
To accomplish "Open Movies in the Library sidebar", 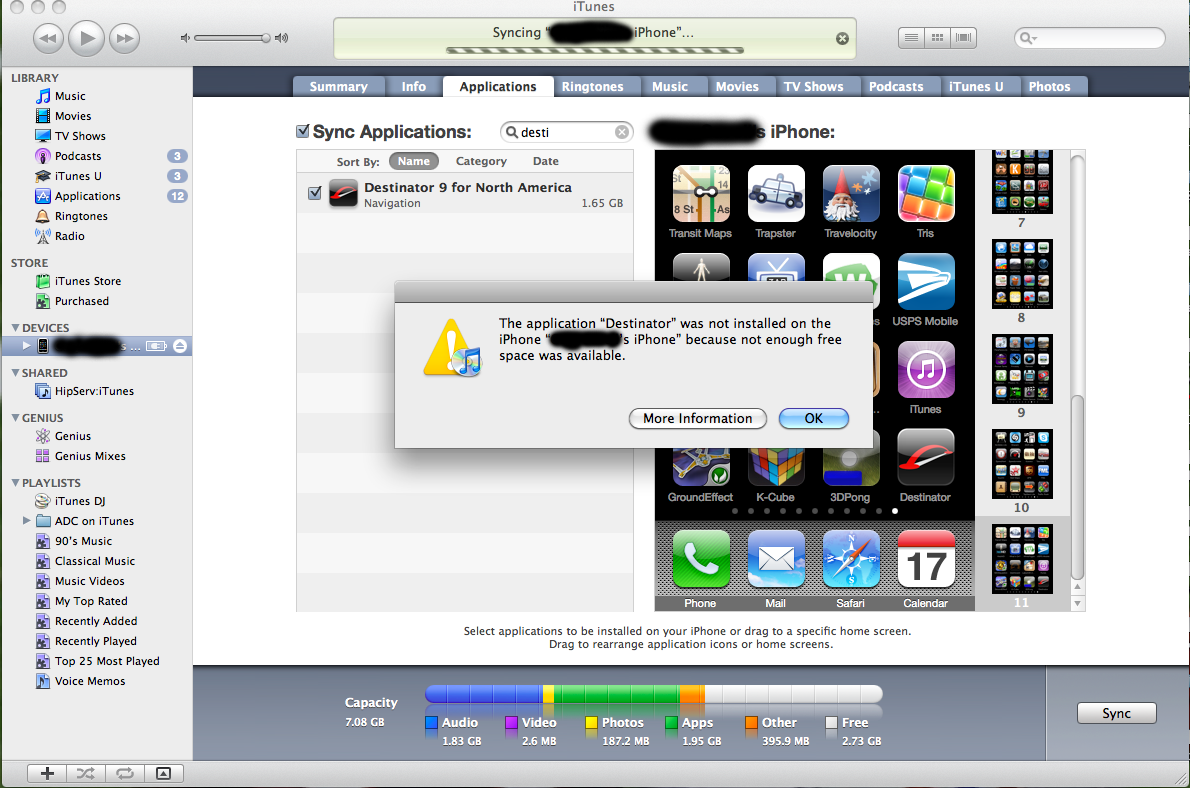I will tap(73, 116).
